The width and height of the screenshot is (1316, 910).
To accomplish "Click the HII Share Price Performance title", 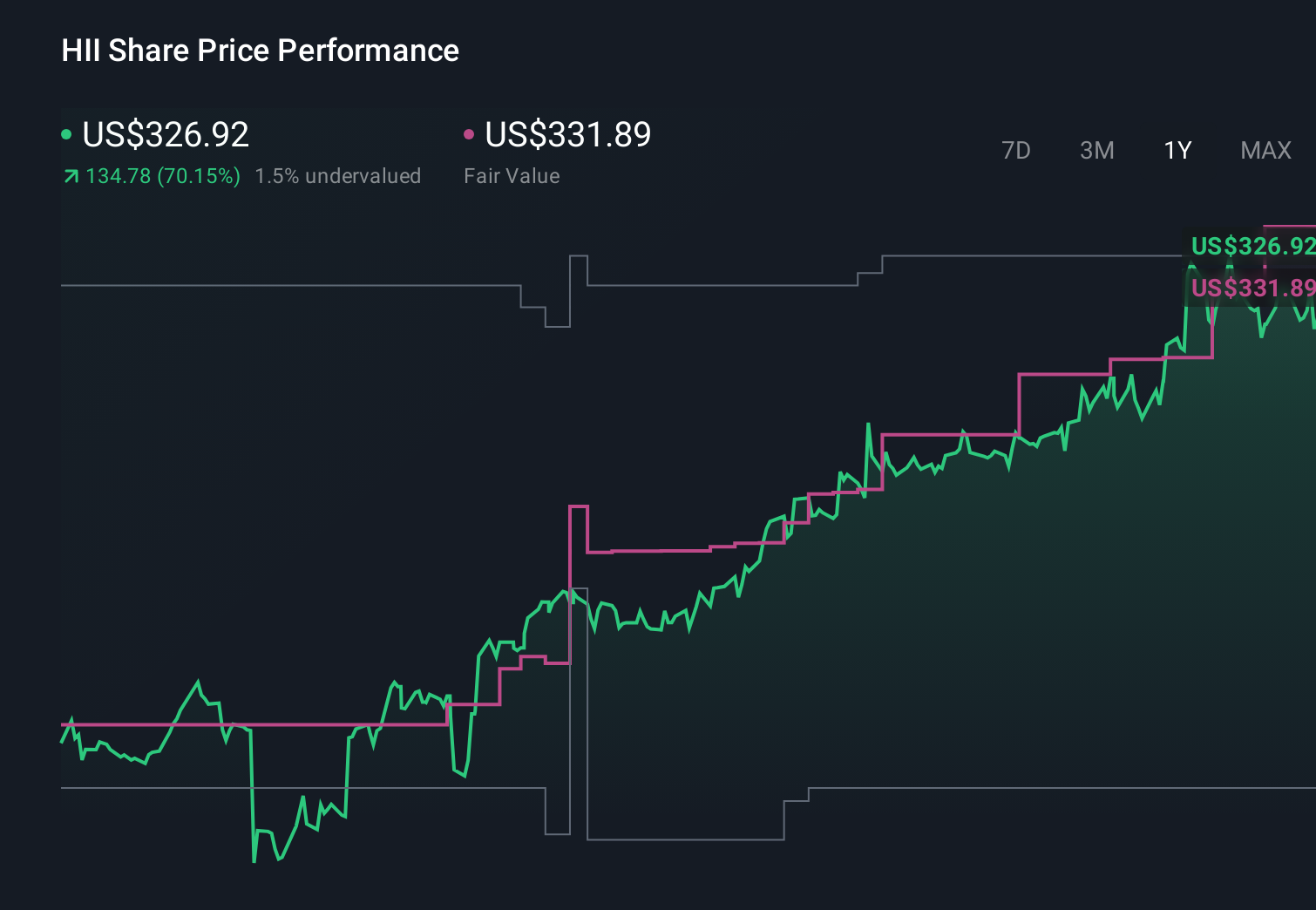I will tap(259, 50).
